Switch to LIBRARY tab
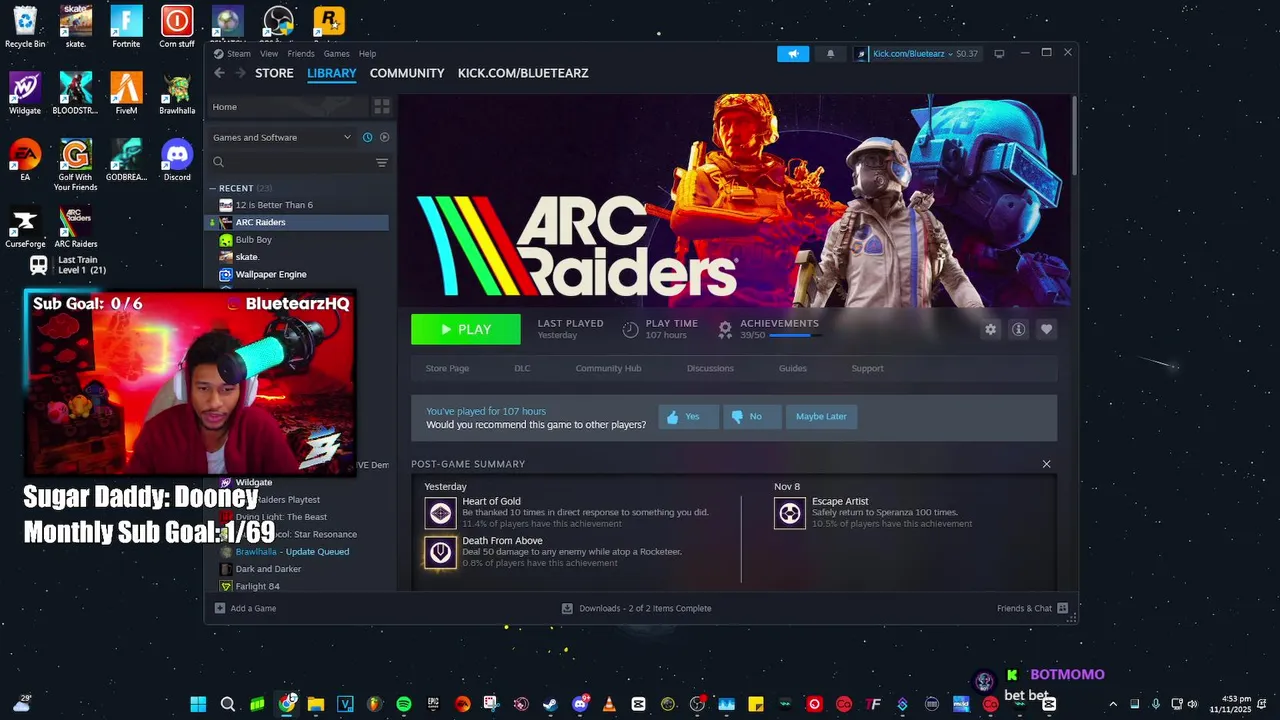The height and width of the screenshot is (720, 1280). 332,73
